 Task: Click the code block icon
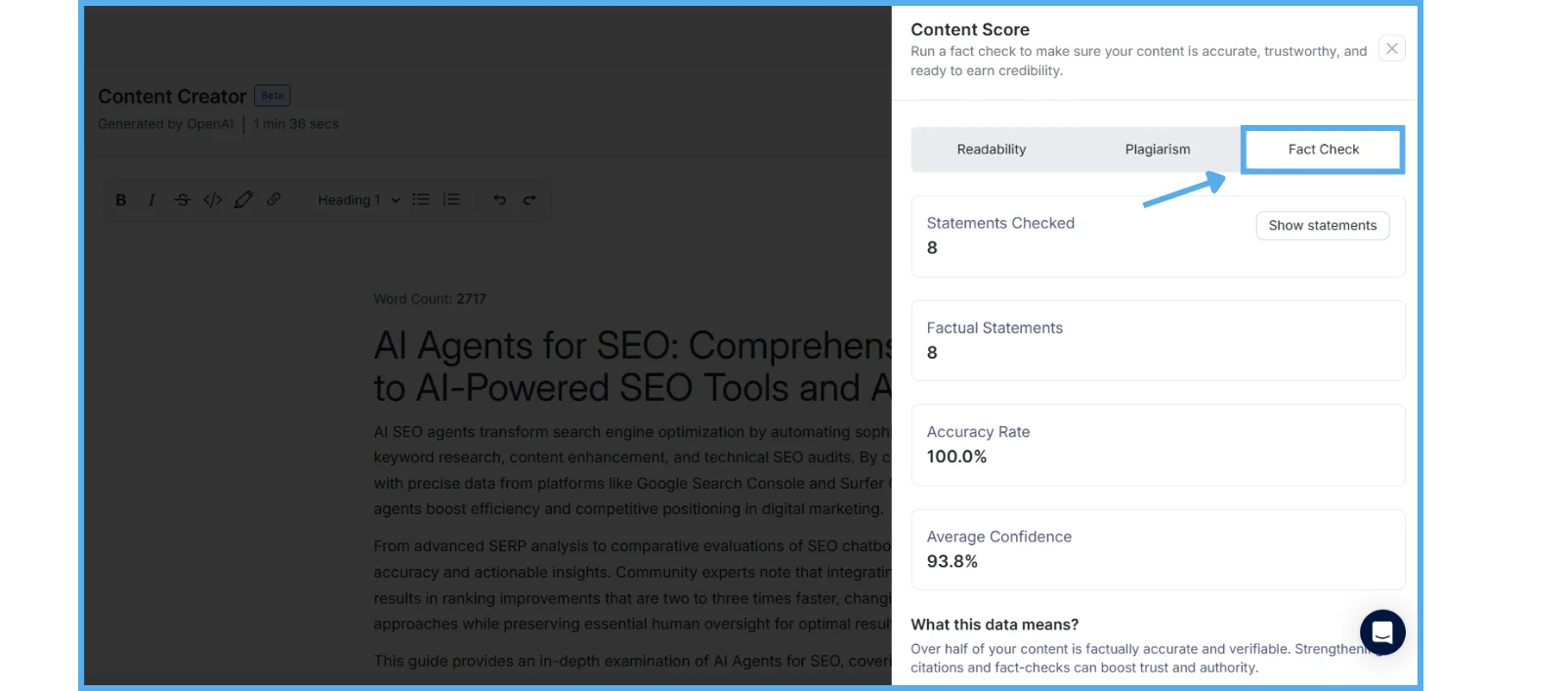213,199
